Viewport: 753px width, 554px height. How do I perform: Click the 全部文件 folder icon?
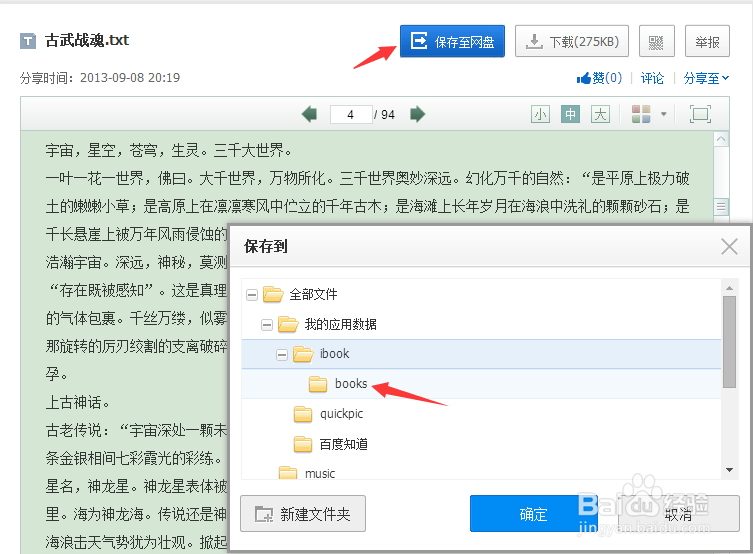tap(273, 294)
